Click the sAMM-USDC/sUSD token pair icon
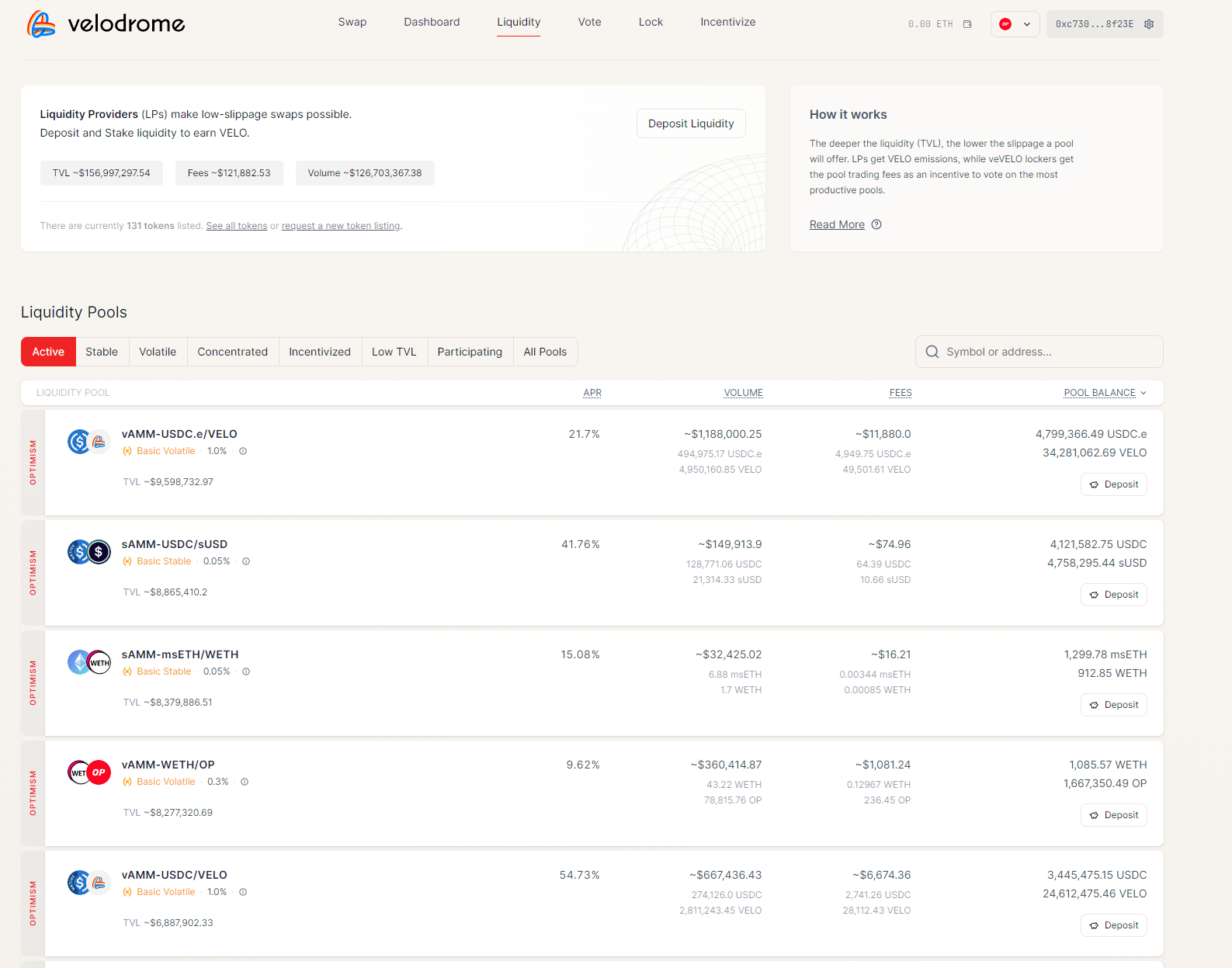The width and height of the screenshot is (1232, 968). (88, 552)
